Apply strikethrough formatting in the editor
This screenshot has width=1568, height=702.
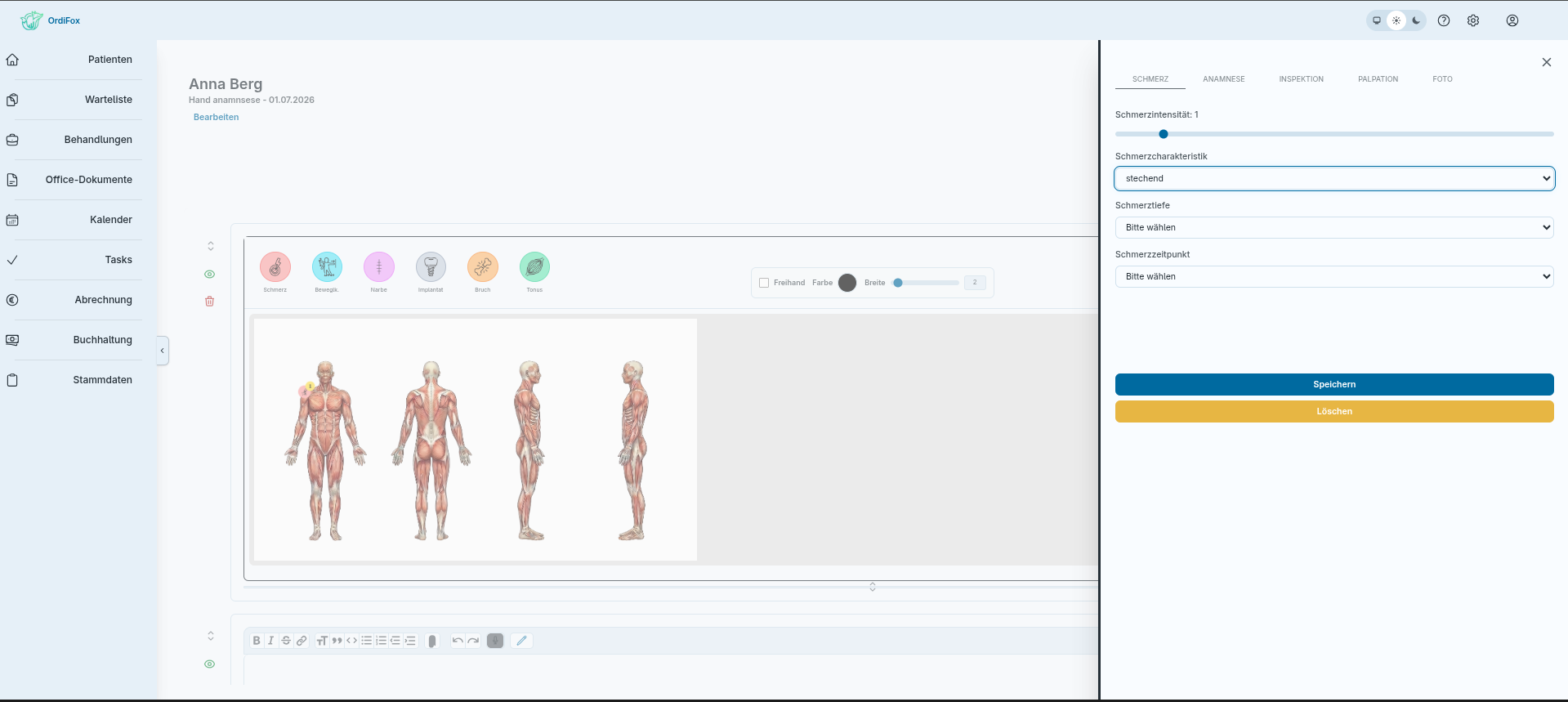[286, 641]
